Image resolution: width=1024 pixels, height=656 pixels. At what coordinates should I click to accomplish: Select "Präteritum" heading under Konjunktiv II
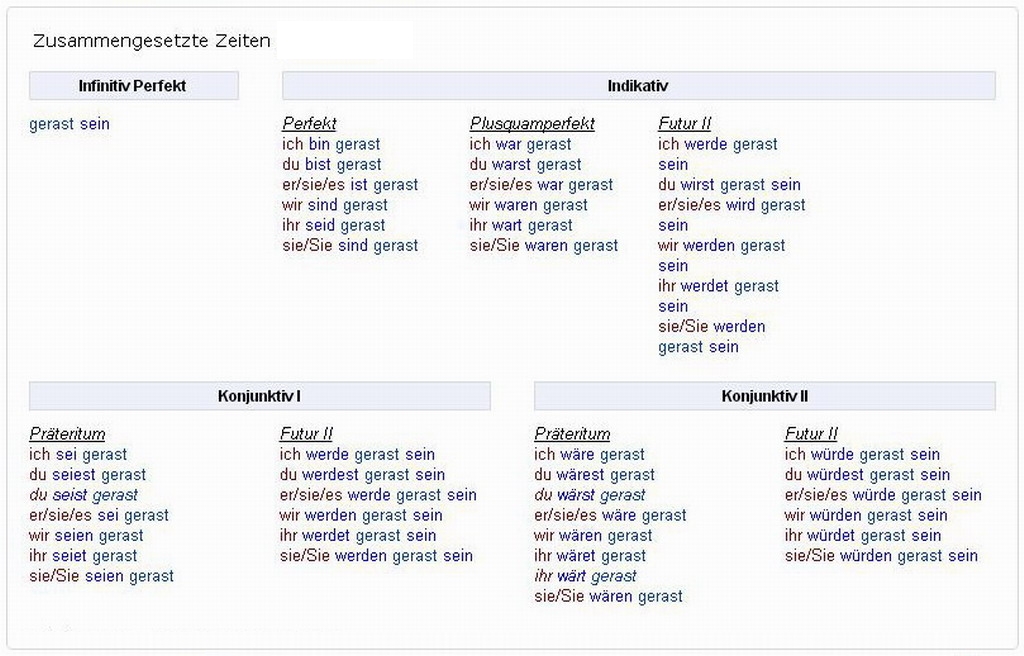click(572, 434)
